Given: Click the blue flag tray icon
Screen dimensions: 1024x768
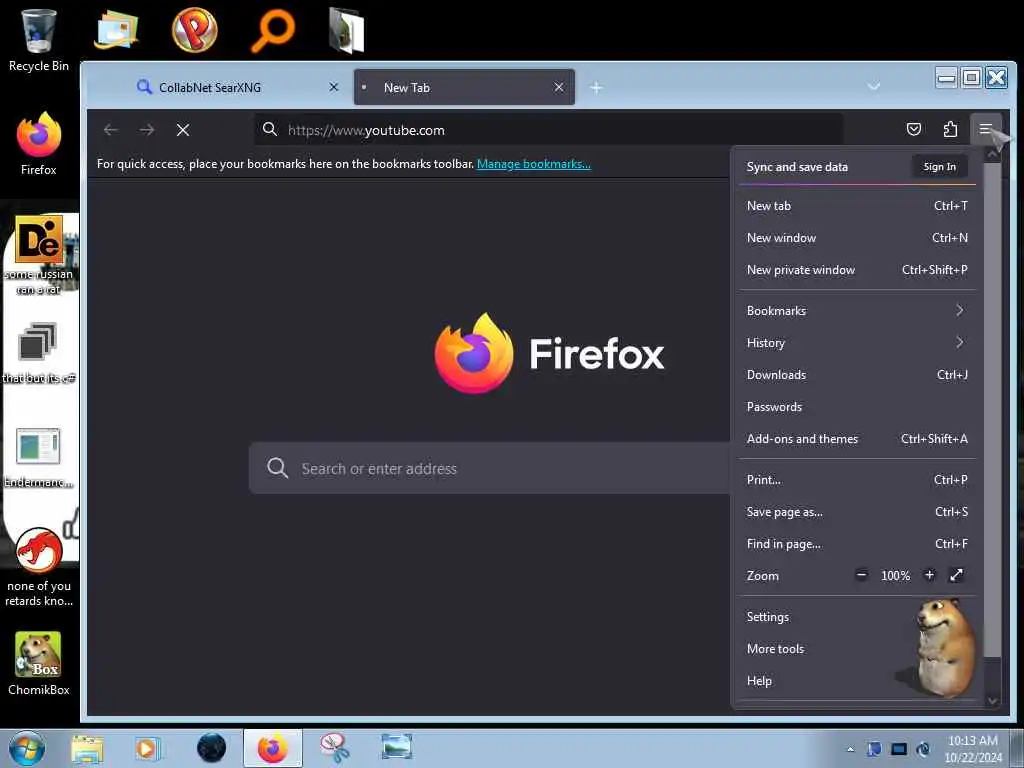Looking at the screenshot, I should (x=874, y=749).
